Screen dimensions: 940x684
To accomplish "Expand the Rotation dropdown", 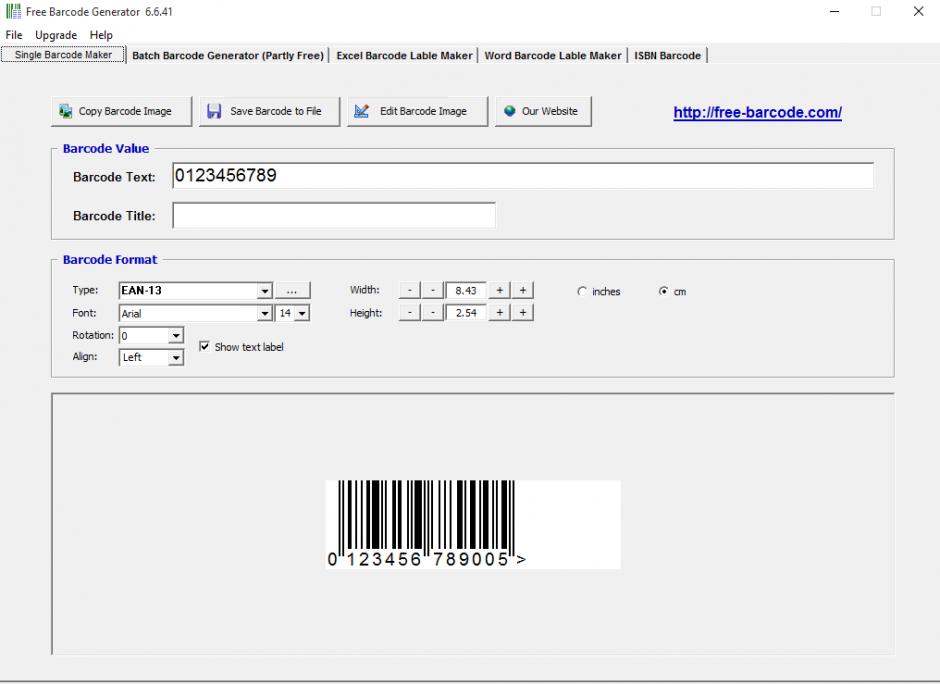I will [x=176, y=336].
